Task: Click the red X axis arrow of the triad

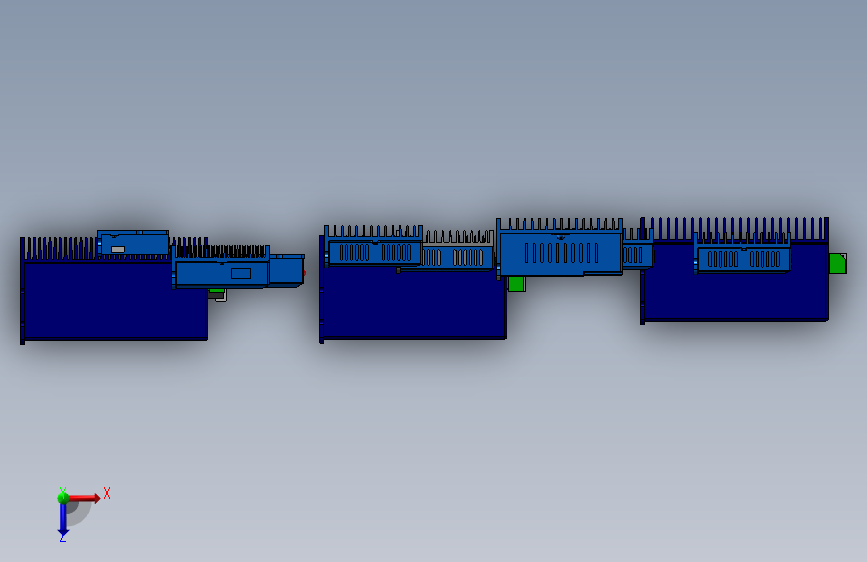Action: point(84,498)
